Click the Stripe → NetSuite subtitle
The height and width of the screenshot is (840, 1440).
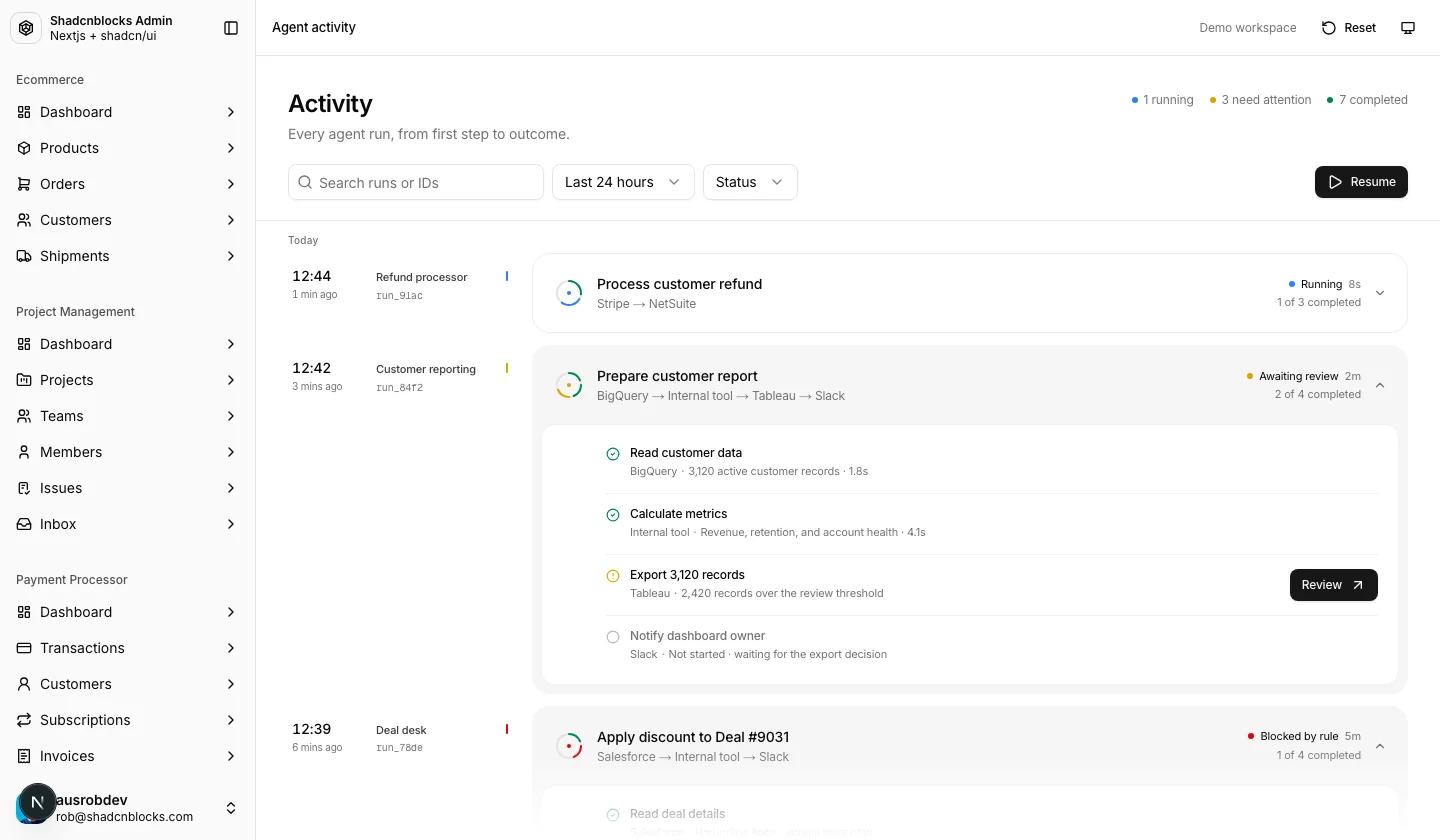pos(646,304)
